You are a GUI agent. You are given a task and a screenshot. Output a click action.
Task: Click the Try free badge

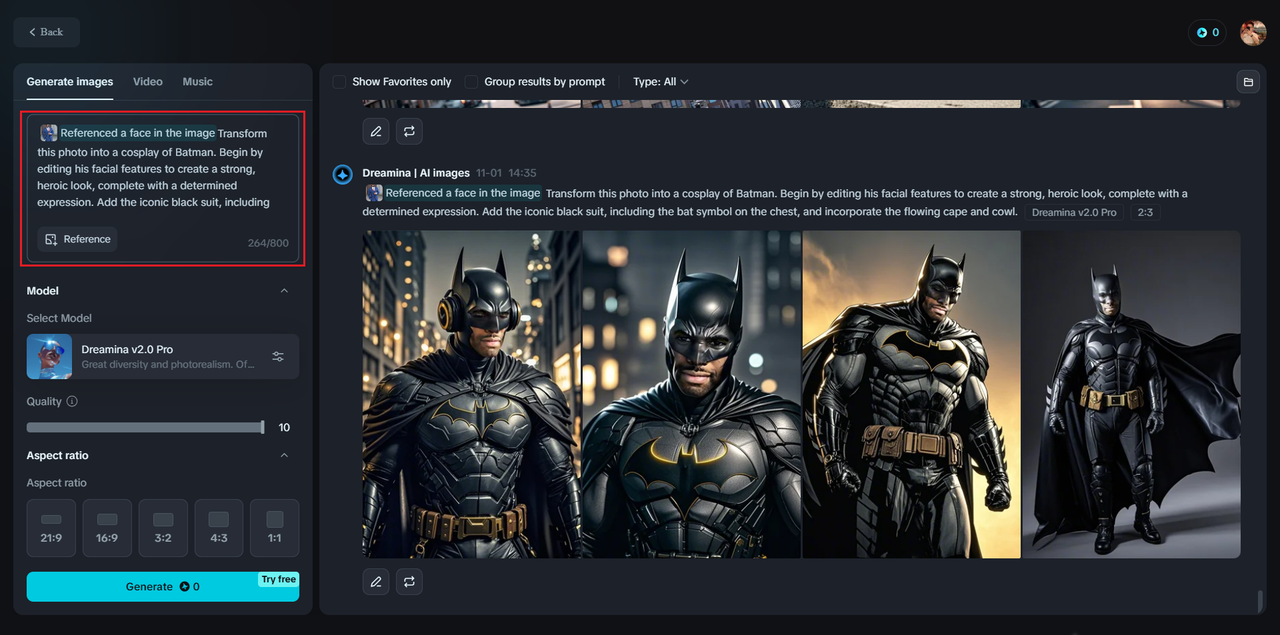click(x=279, y=580)
